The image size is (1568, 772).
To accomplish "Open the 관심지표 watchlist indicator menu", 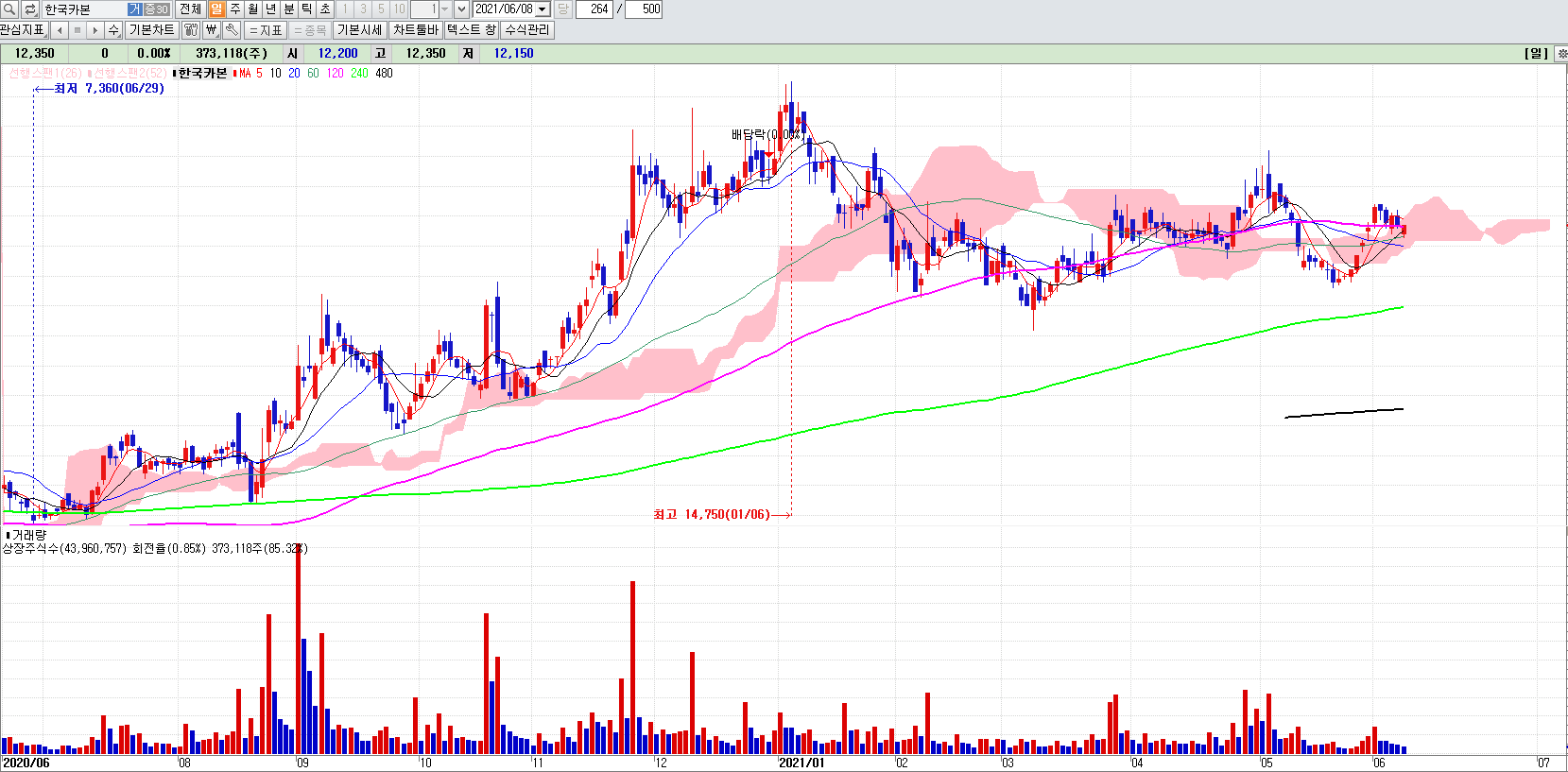I will click(23, 30).
